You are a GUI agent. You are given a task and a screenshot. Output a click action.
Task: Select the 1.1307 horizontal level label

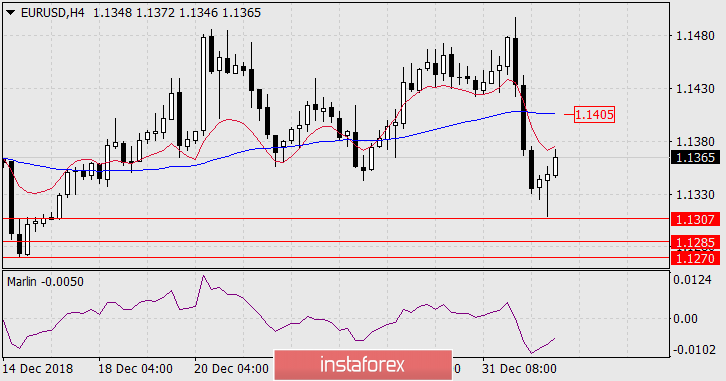[695, 219]
